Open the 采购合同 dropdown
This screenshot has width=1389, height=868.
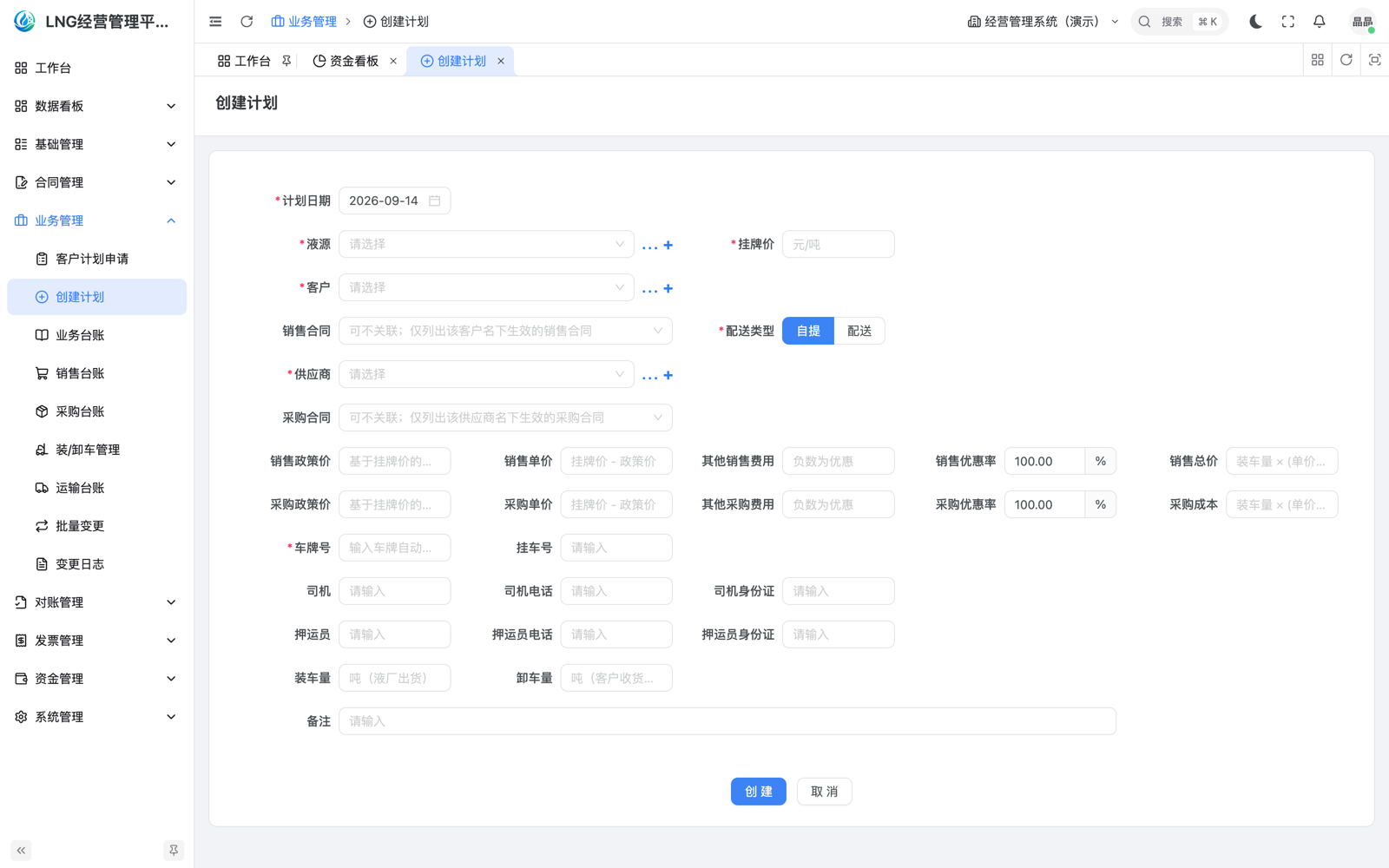[x=505, y=418]
